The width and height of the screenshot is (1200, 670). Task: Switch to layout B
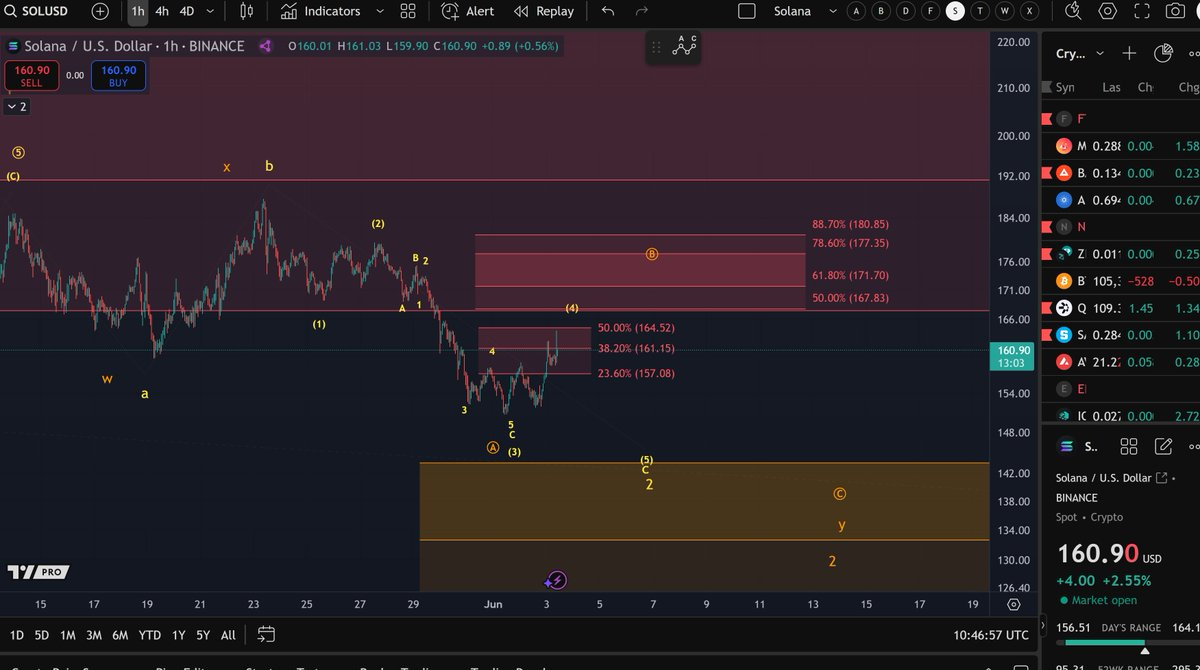(881, 11)
